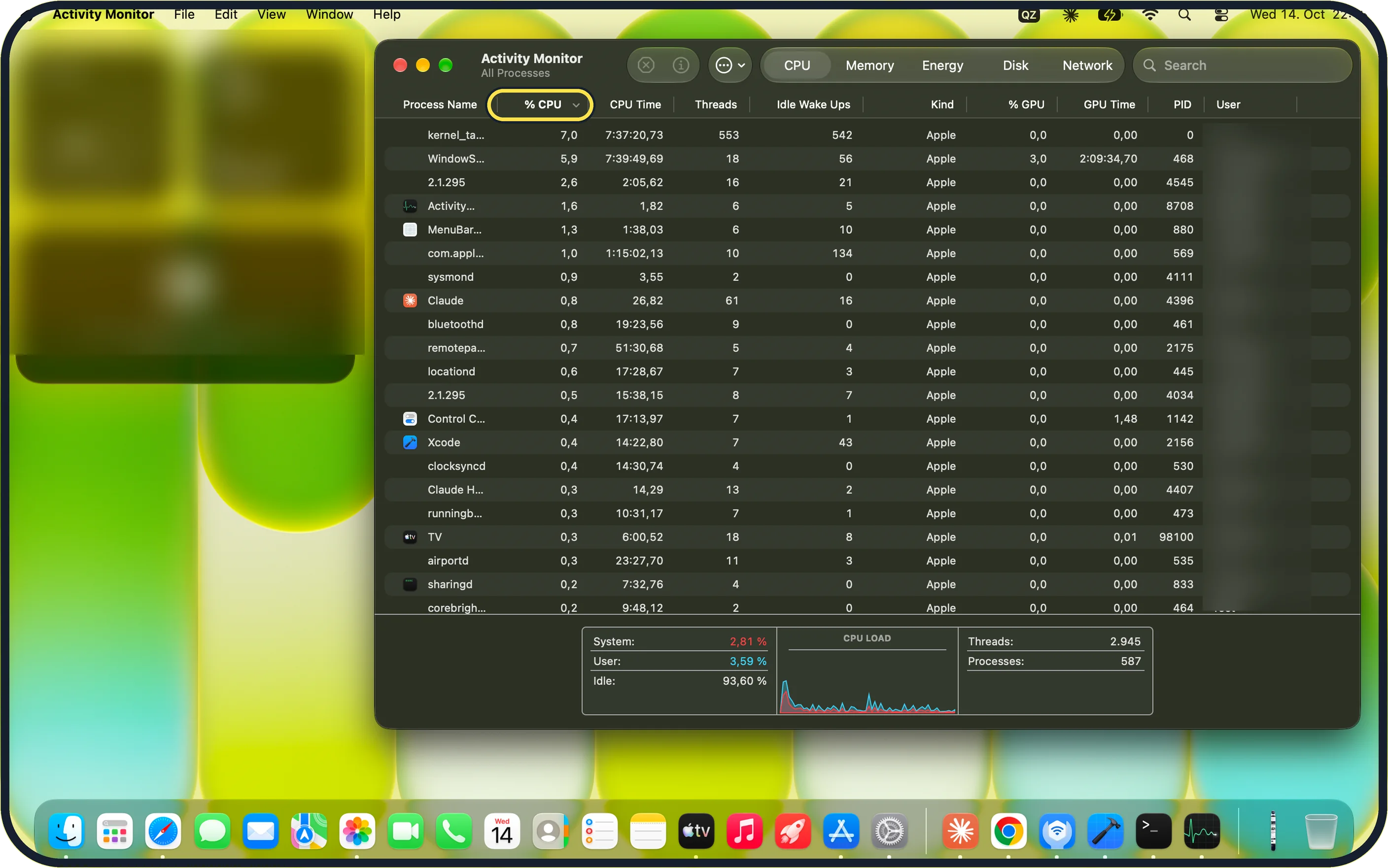Click the Control C… process row icon
The height and width of the screenshot is (868, 1388).
pos(410,419)
